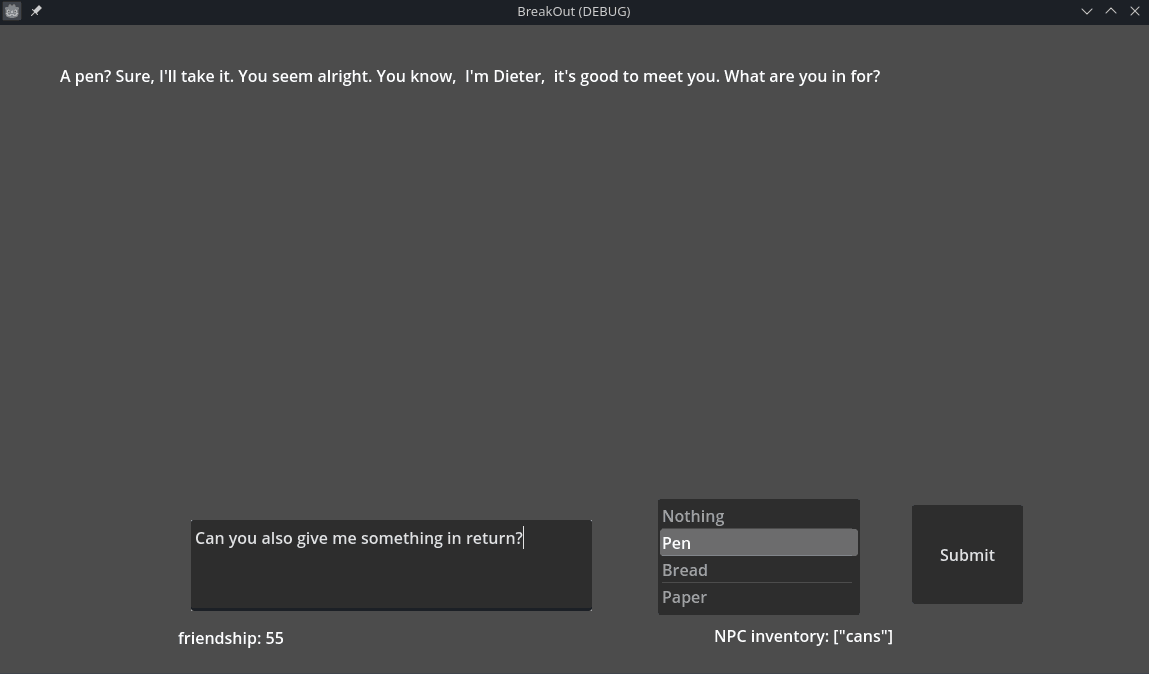1149x674 pixels.
Task: Click the "cans" entry in NPC inventory
Action: [863, 636]
